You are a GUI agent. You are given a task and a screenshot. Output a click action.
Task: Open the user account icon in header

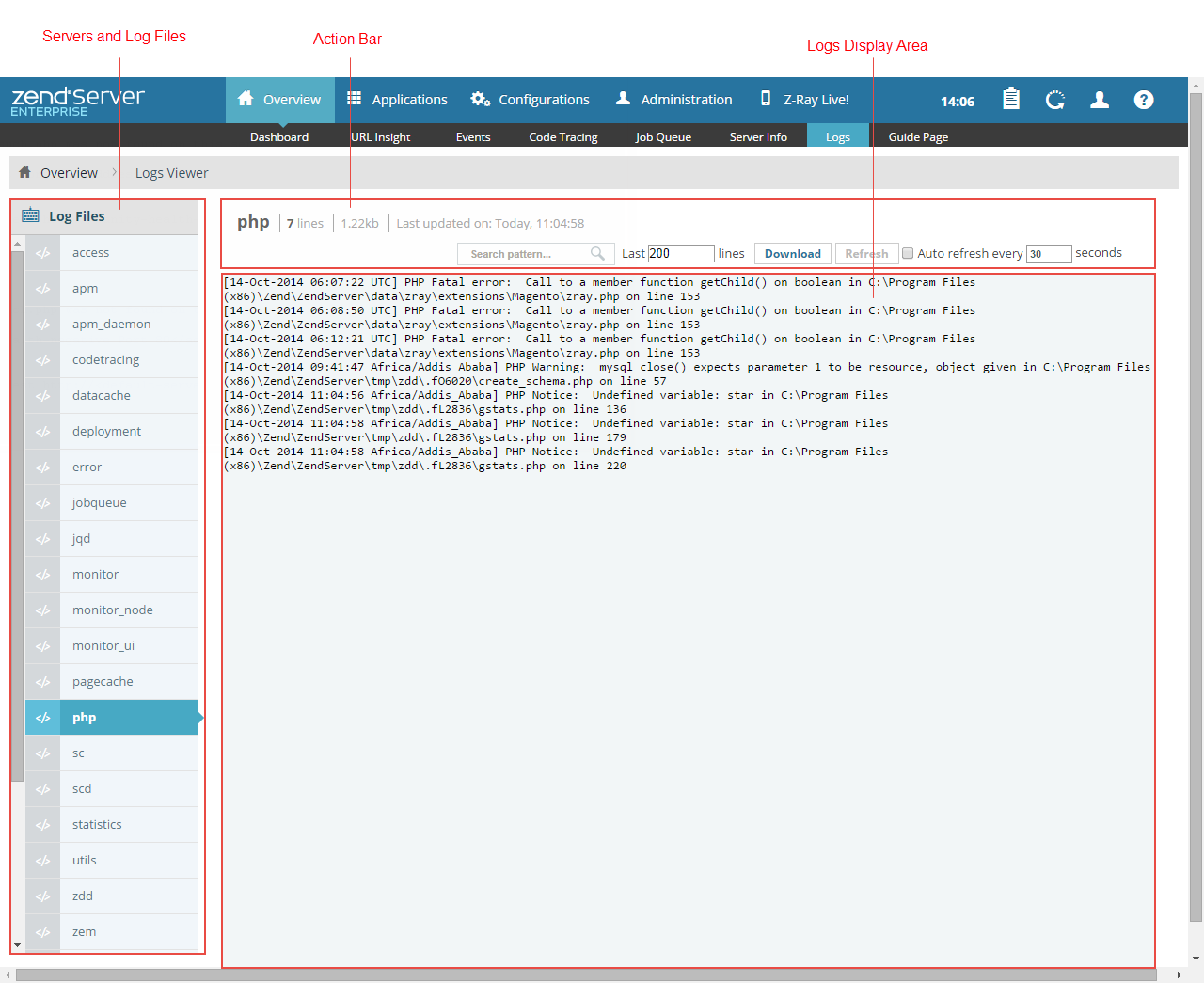click(x=1099, y=100)
